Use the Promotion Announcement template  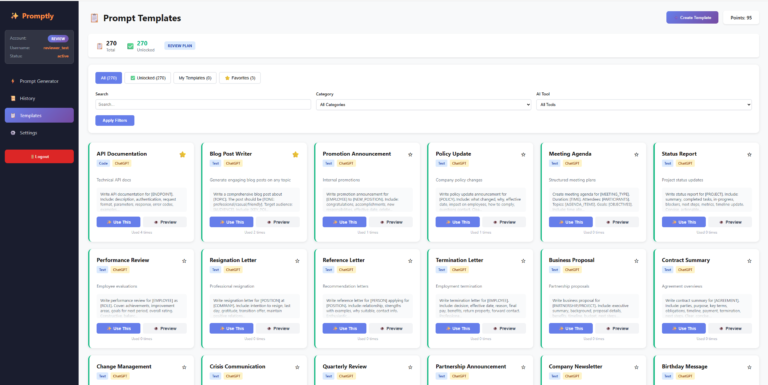344,222
